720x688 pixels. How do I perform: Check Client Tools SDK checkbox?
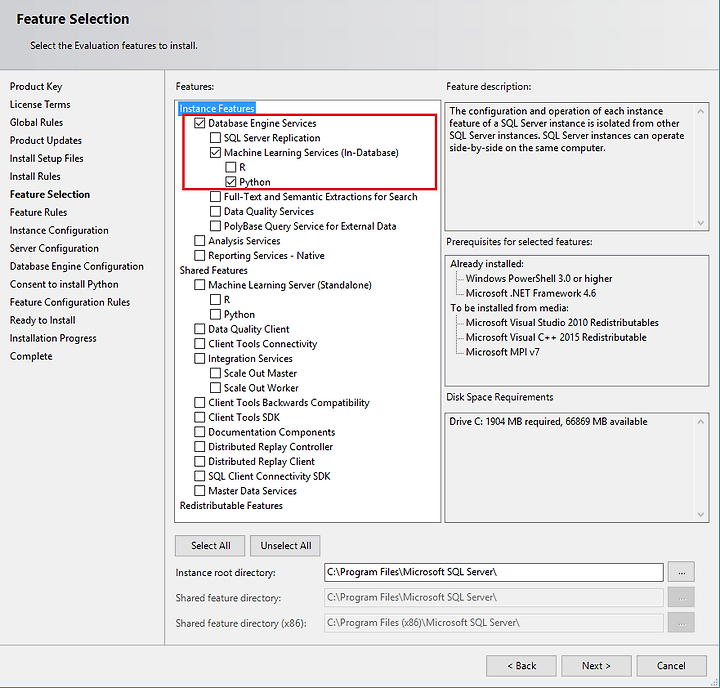tap(199, 417)
